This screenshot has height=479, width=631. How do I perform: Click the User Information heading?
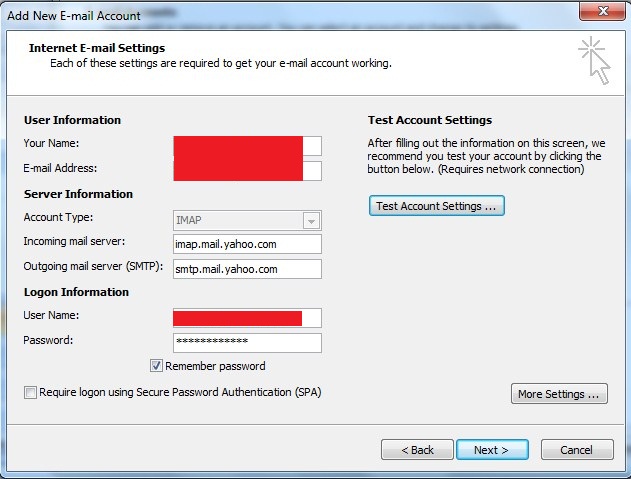tap(72, 120)
